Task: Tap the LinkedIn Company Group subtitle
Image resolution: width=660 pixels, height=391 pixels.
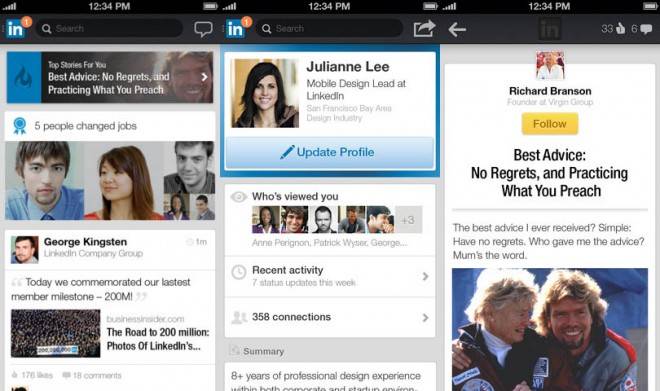Action: coord(93,253)
